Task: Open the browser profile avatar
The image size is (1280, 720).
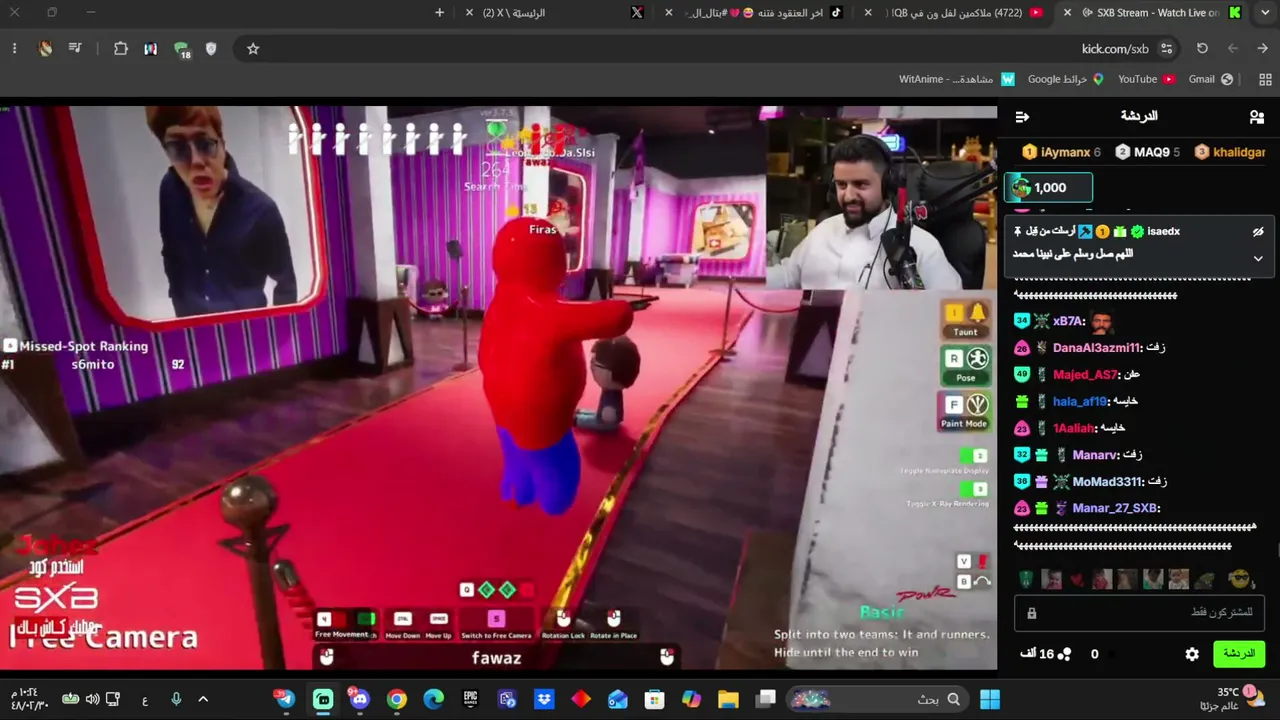Action: point(45,49)
